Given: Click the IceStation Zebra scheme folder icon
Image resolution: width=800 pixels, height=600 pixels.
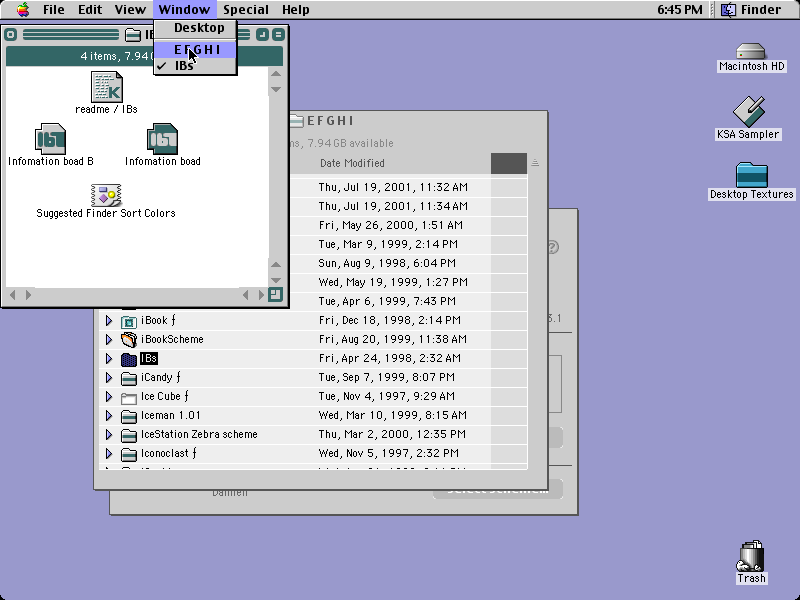Looking at the screenshot, I should coord(129,435).
